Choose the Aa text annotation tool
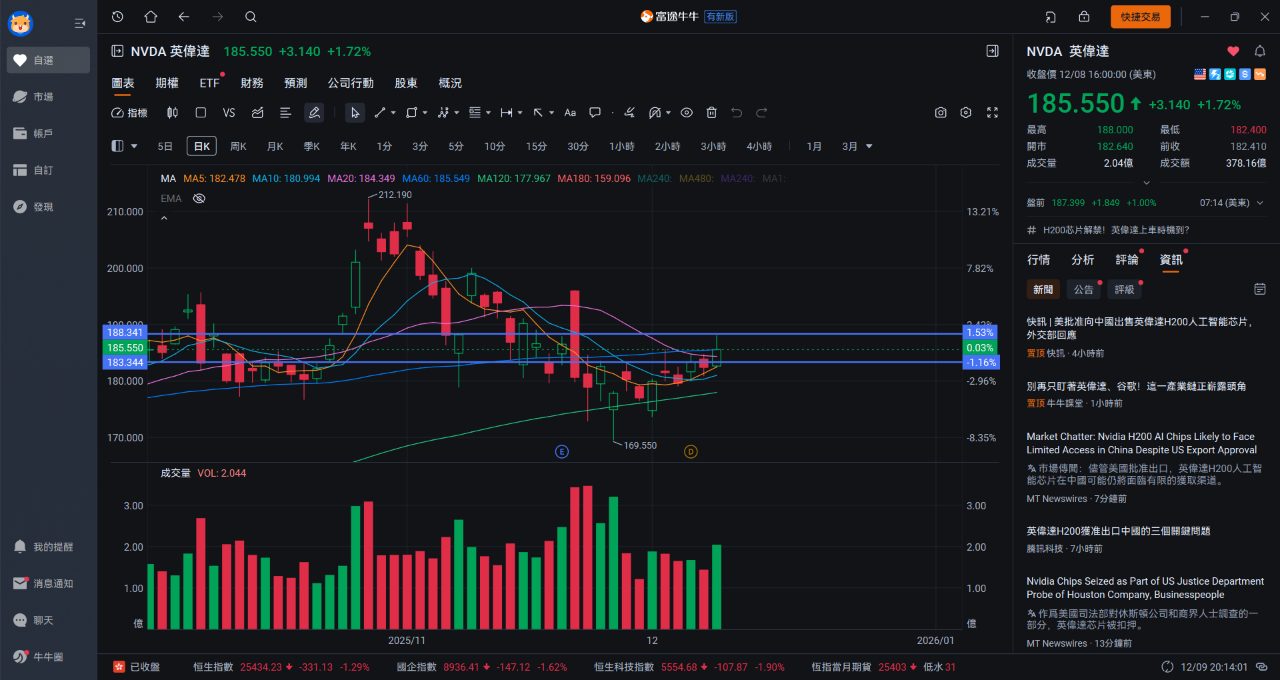This screenshot has width=1280, height=680. [x=570, y=113]
